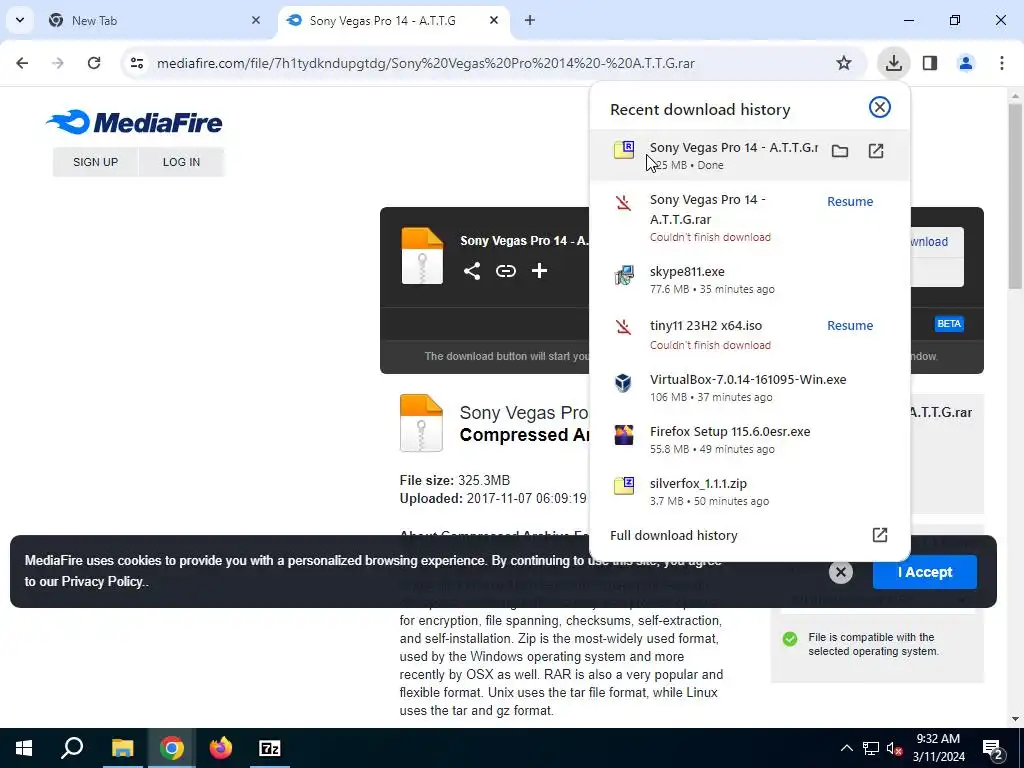Click the MediaFire logo
Viewport: 1024px width, 768px height.
point(135,122)
